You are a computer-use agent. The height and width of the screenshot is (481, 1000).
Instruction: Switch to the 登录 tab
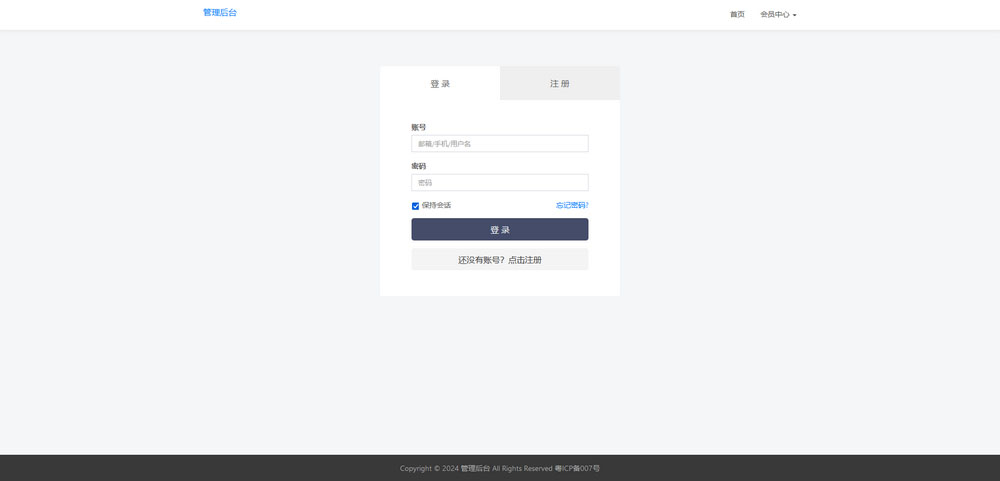[440, 84]
